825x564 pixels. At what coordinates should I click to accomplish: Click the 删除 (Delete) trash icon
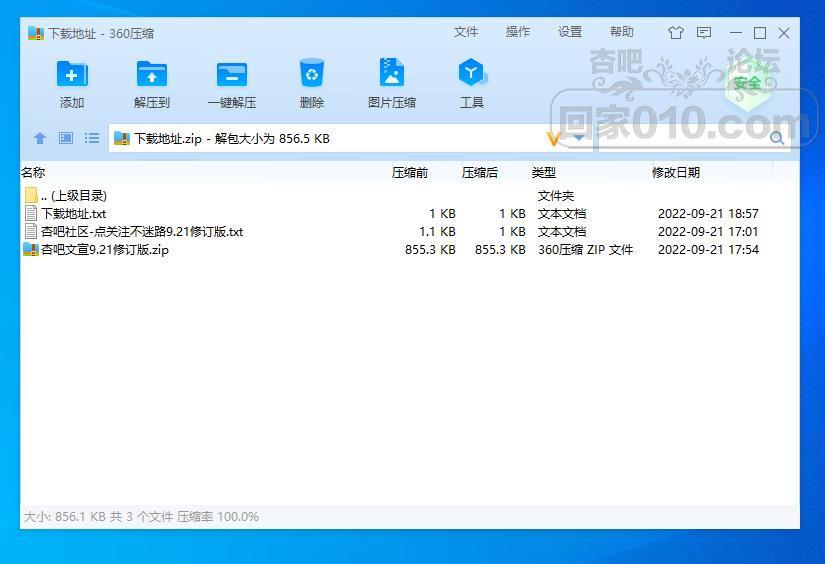312,73
